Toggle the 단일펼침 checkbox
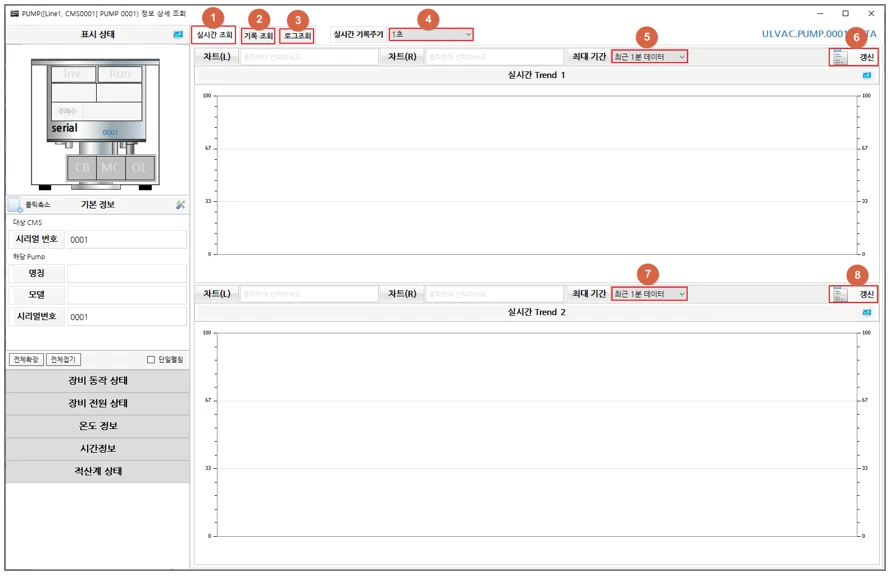Image resolution: width=892 pixels, height=576 pixels. pos(151,359)
